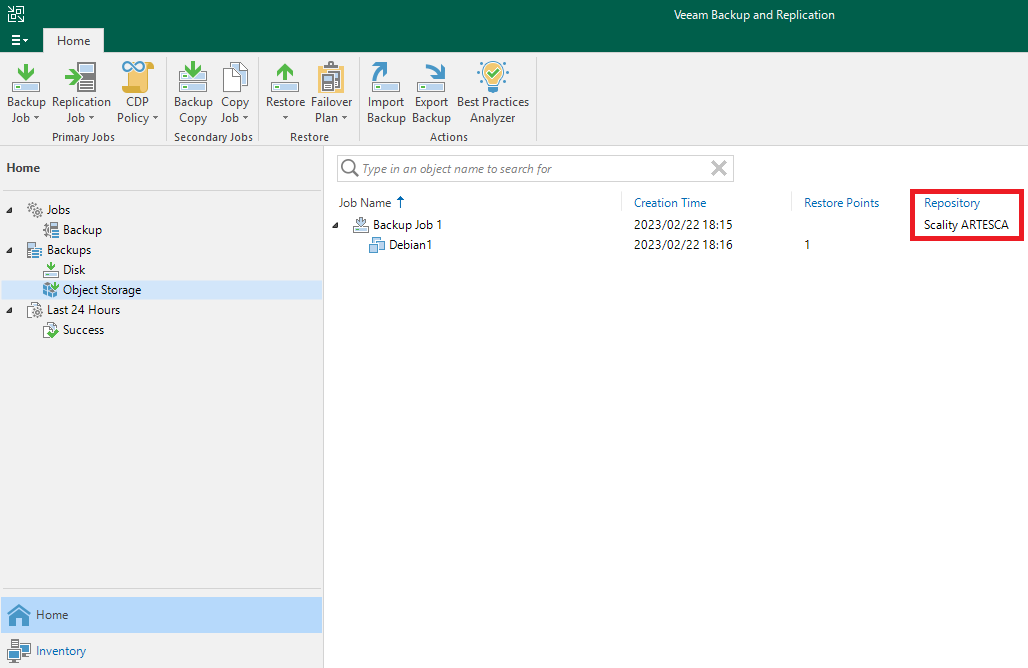
Task: Click creation time 2023/02/22 18:15
Action: (x=683, y=225)
